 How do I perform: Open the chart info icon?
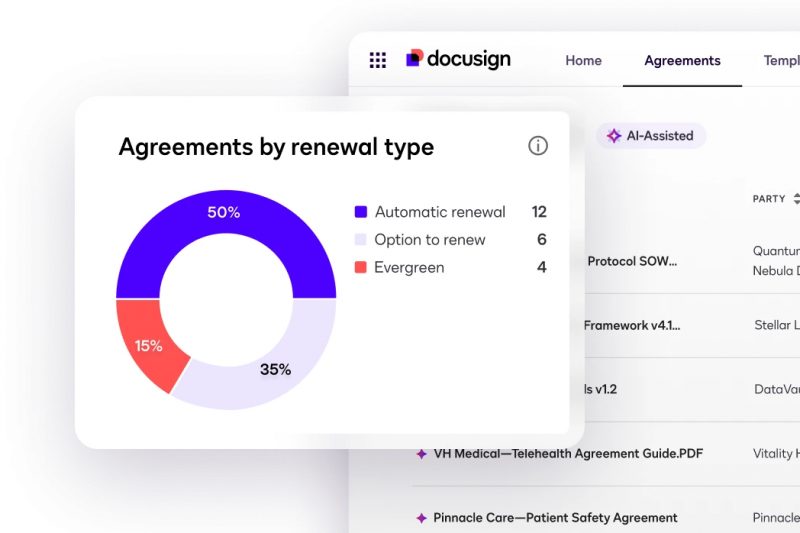(538, 146)
